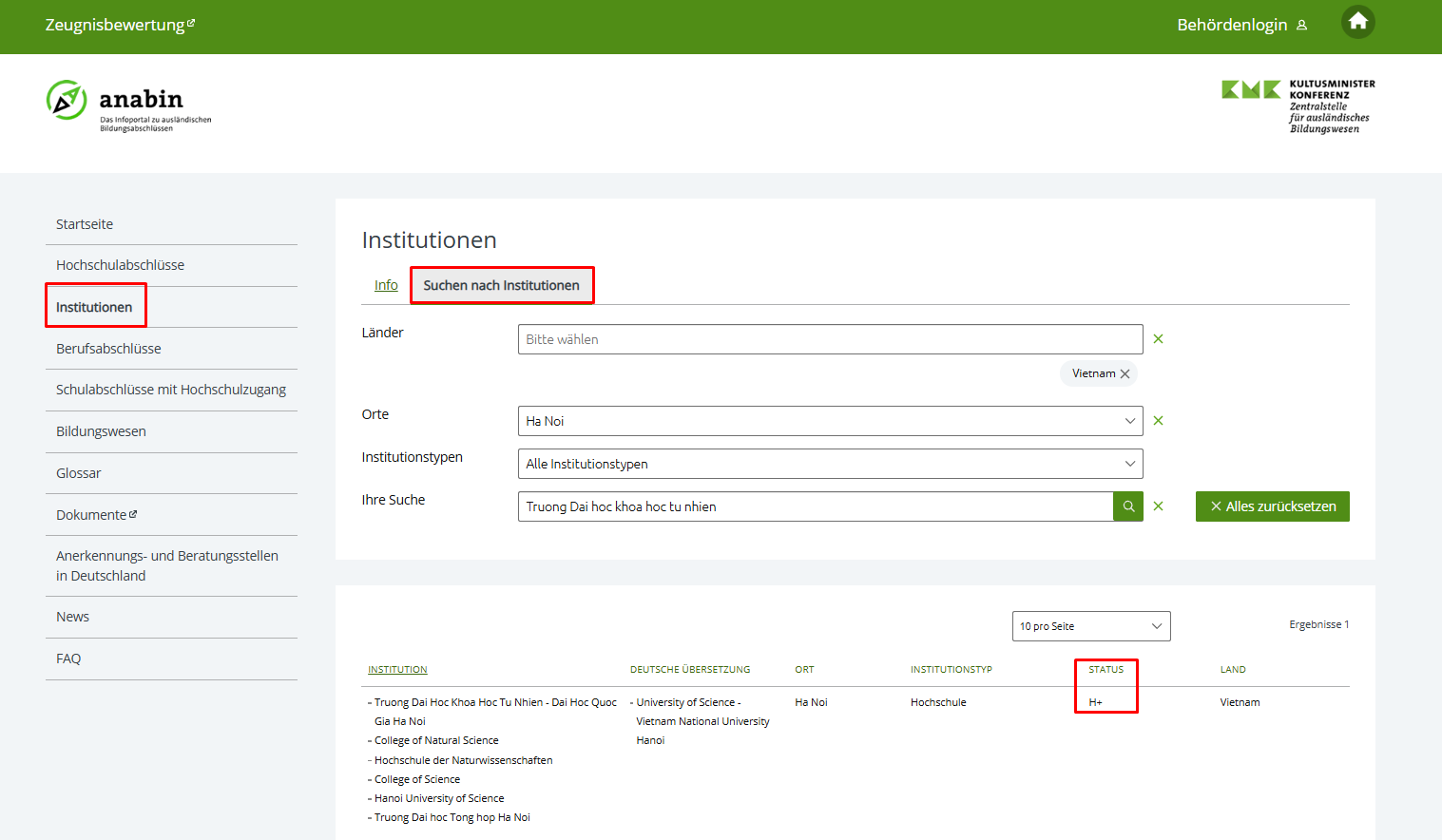Open the Orte dropdown showing Ha Noi
Image resolution: width=1442 pixels, height=840 pixels.
pyautogui.click(x=830, y=421)
